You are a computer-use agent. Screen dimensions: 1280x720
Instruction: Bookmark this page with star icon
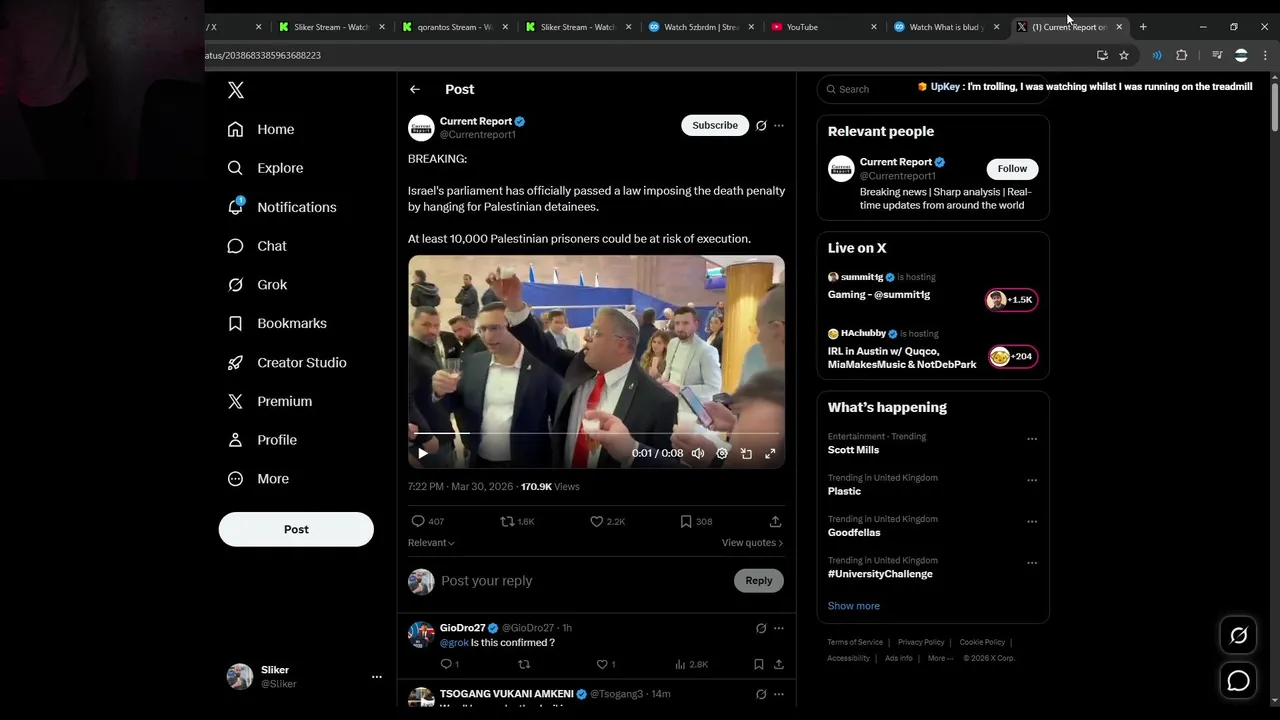pyautogui.click(x=1124, y=55)
